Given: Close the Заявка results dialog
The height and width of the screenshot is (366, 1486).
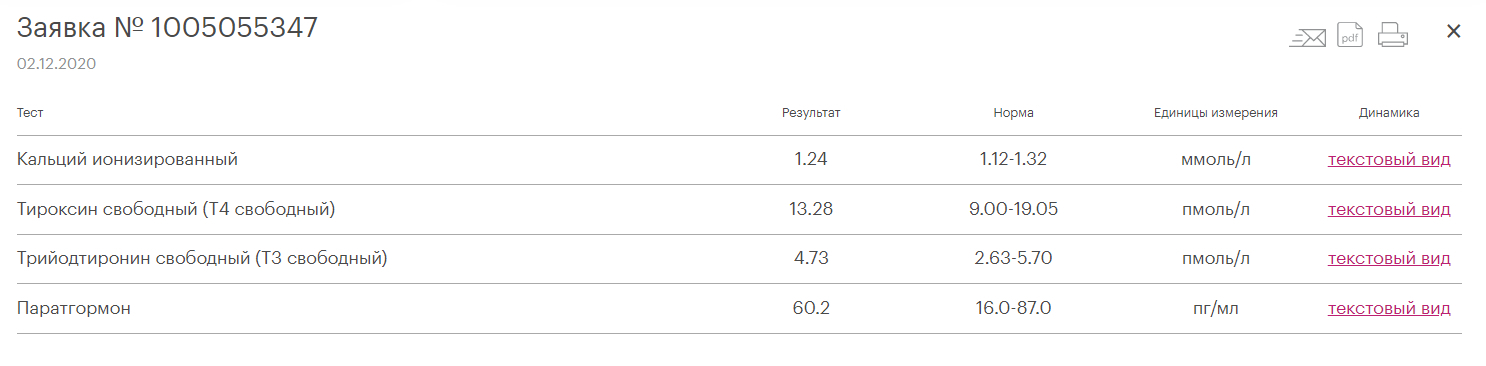Looking at the screenshot, I should pyautogui.click(x=1454, y=31).
